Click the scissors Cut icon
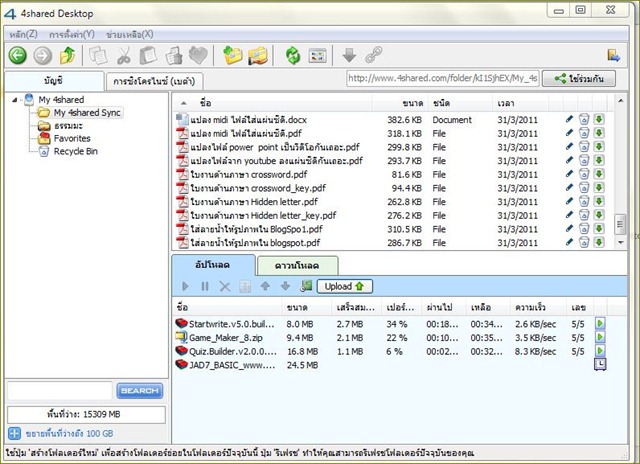640x464 pixels. click(x=124, y=56)
